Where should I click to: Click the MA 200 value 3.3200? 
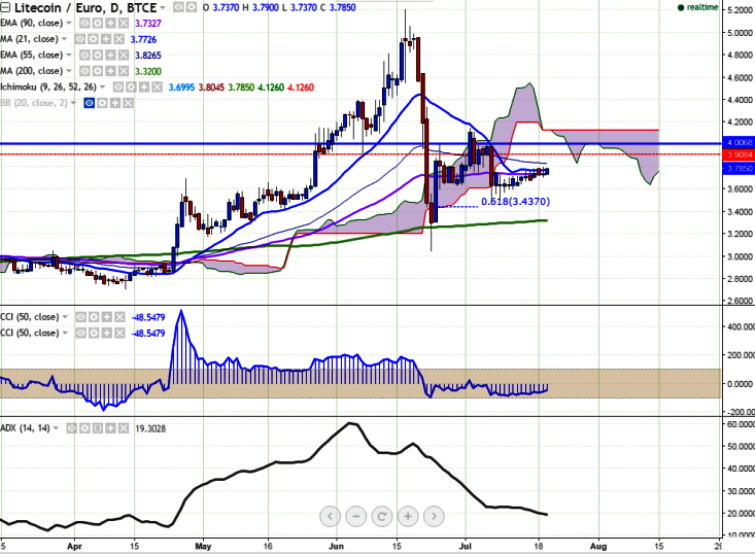(148, 71)
